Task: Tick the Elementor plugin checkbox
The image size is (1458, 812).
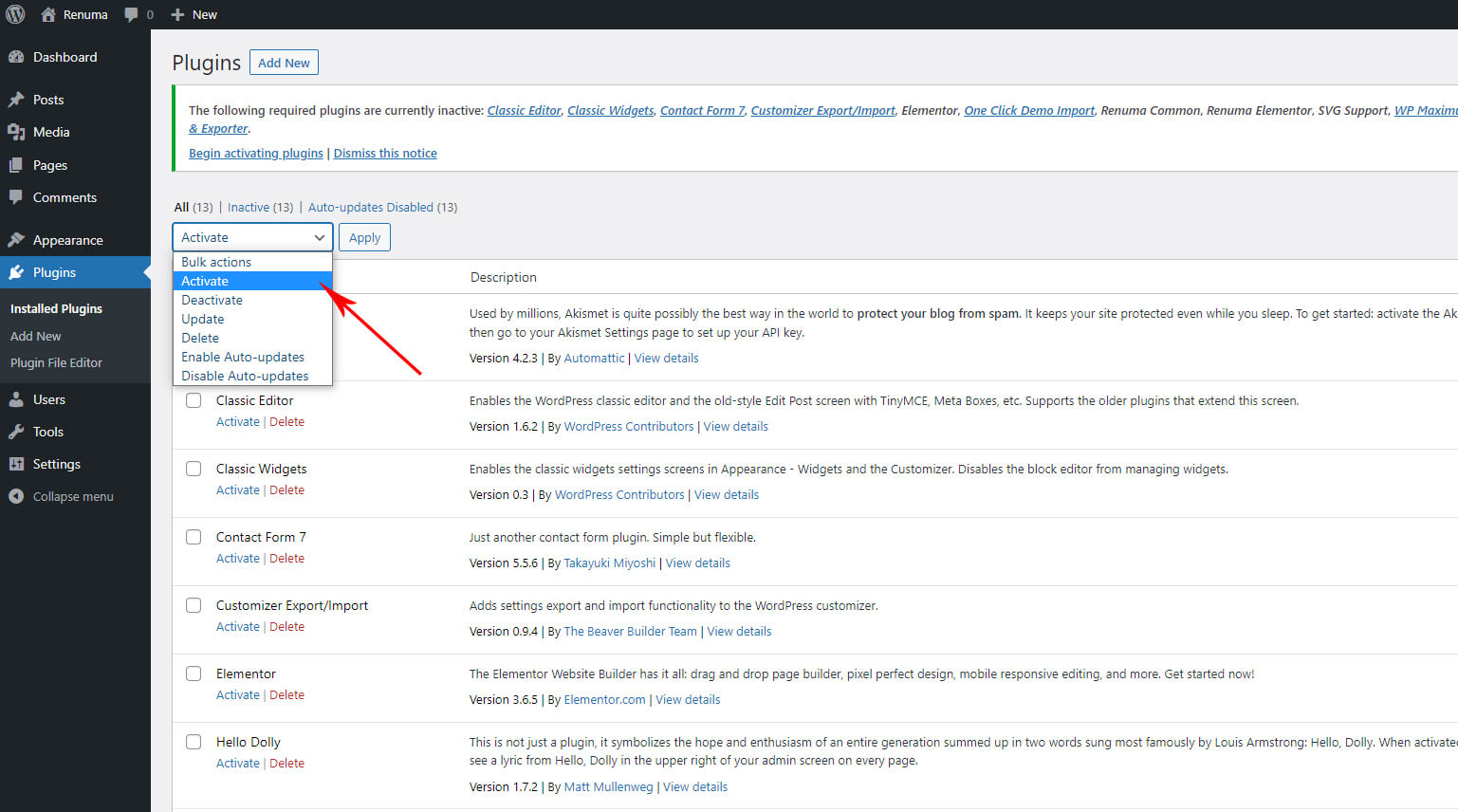Action: tap(194, 674)
